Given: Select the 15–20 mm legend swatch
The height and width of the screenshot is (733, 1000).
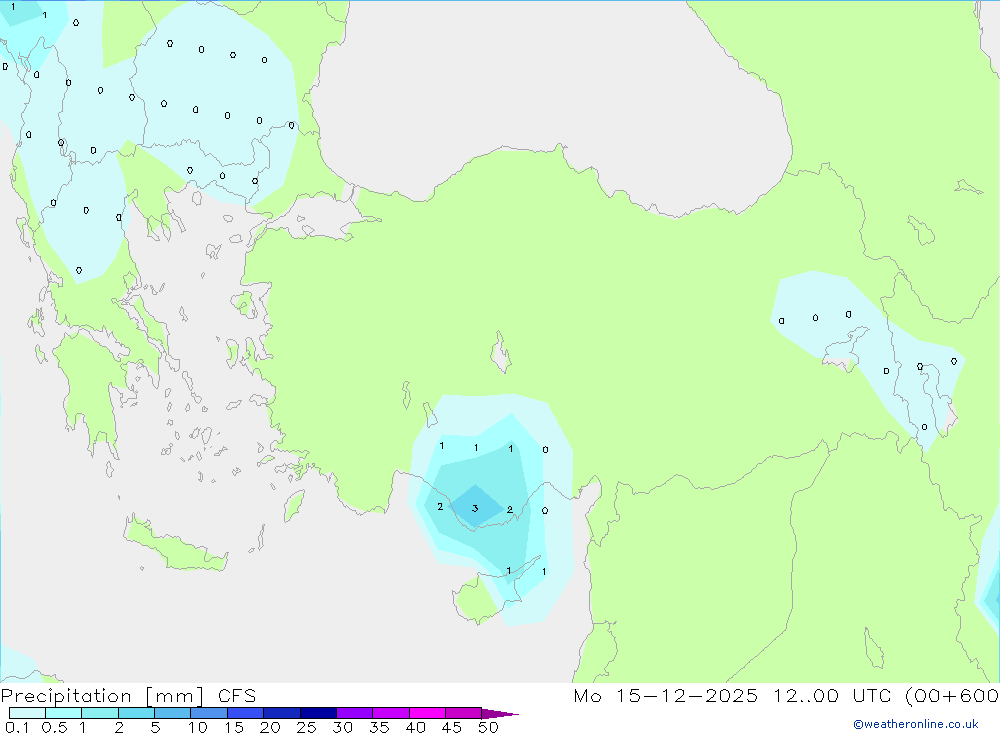Looking at the screenshot, I should pos(246,713).
